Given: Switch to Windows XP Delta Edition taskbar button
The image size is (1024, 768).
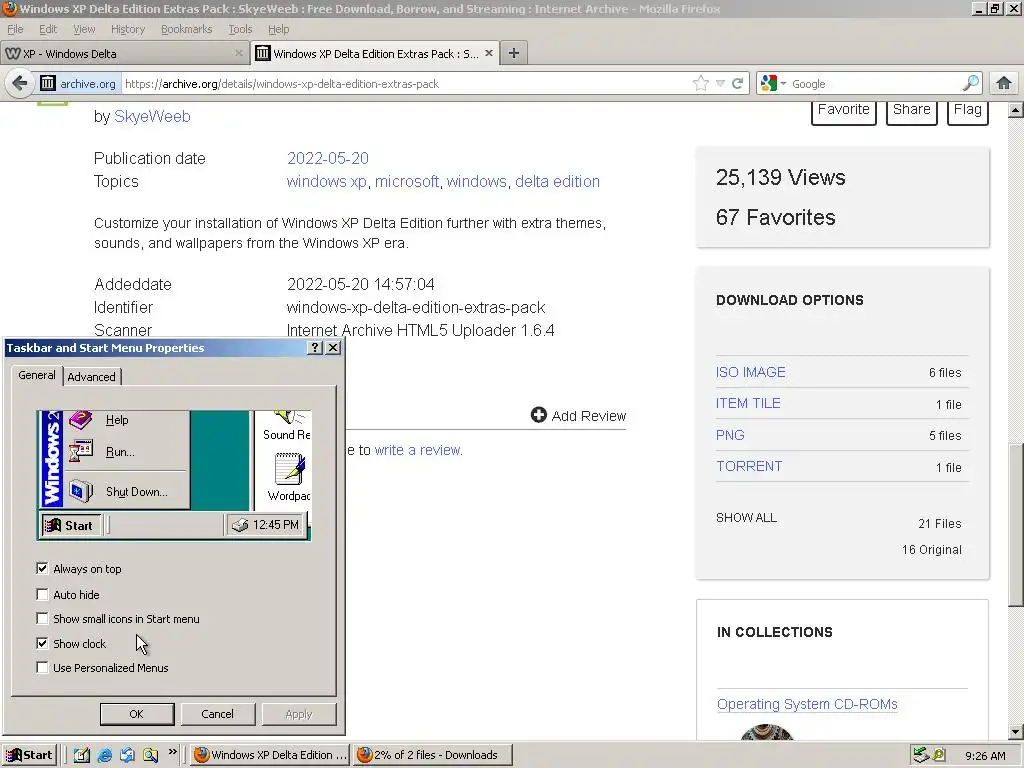Looking at the screenshot, I should click(x=270, y=755).
